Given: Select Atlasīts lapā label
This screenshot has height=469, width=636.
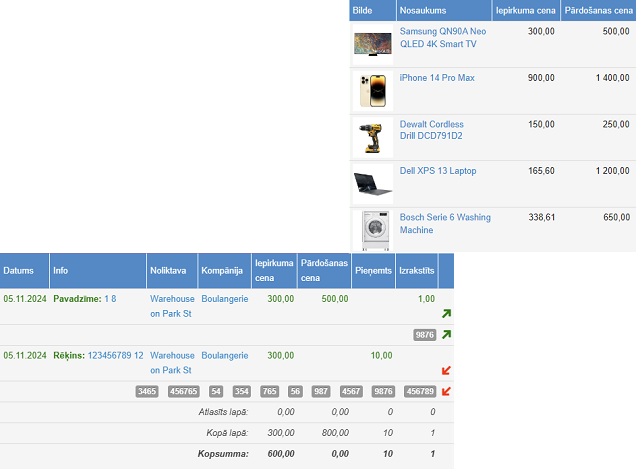Looking at the screenshot, I should click(223, 412).
